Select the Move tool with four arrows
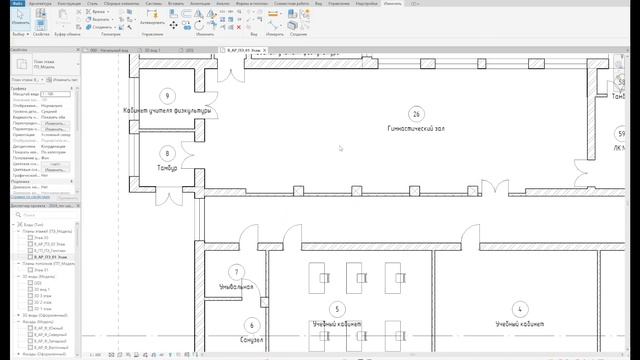The height and width of the screenshot is (360, 640). pyautogui.click(x=173, y=25)
